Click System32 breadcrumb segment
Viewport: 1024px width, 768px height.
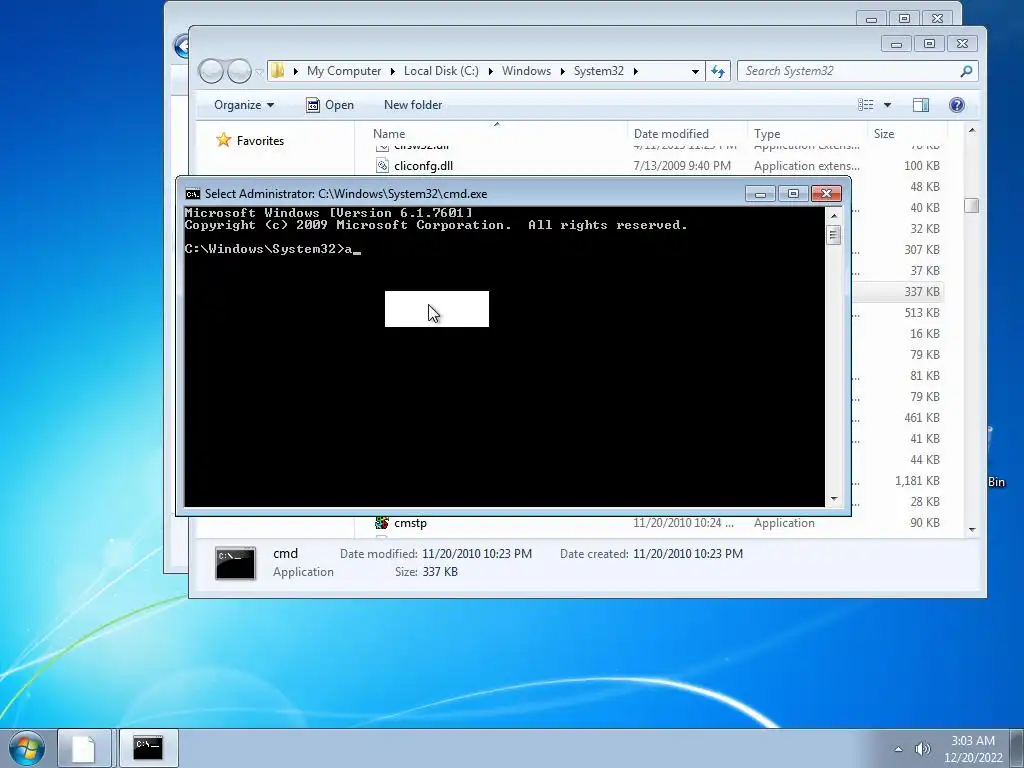point(599,71)
